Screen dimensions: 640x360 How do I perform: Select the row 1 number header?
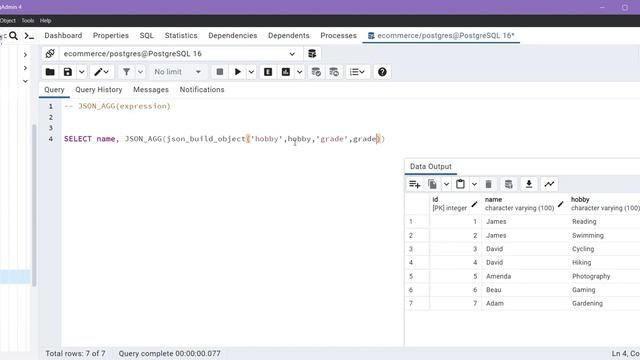[x=417, y=222]
